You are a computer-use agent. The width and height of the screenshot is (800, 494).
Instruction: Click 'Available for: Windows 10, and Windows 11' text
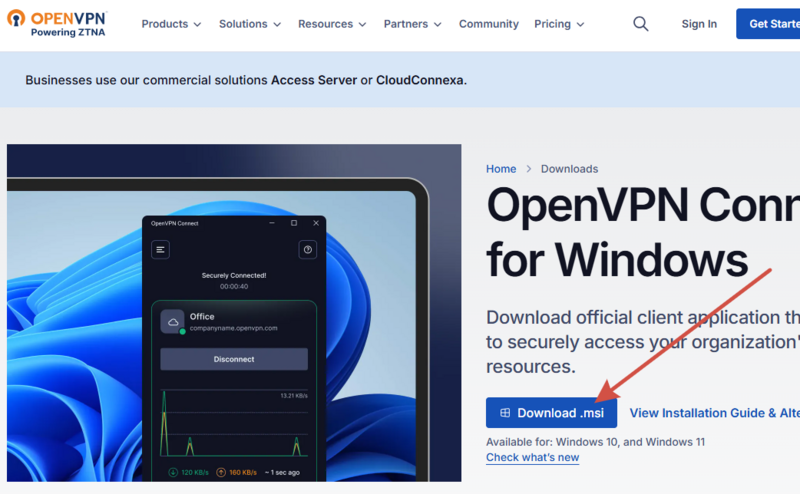595,442
